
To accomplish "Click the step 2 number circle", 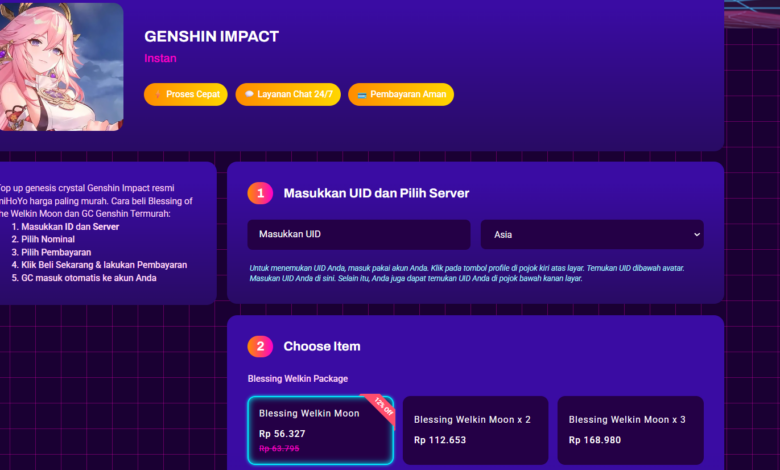I will click(260, 346).
